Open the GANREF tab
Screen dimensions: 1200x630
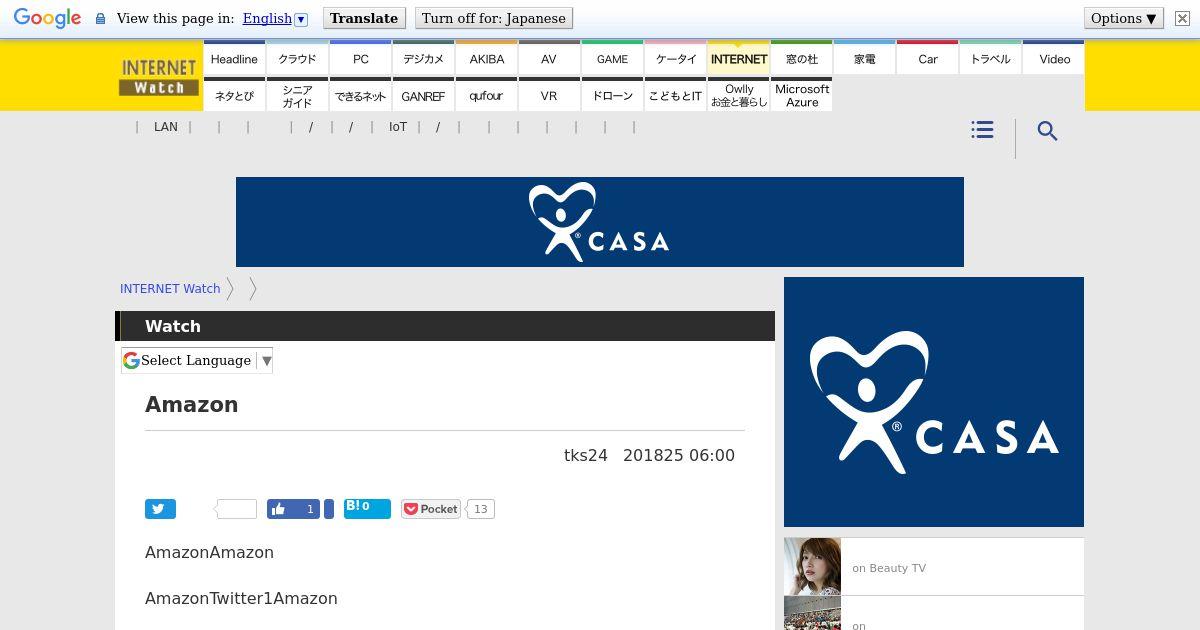(x=423, y=95)
